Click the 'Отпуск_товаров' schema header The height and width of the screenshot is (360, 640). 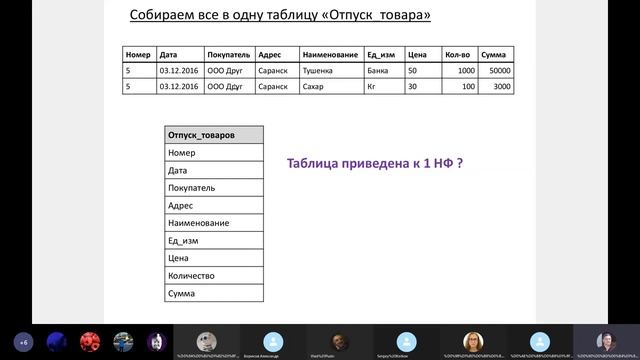click(214, 135)
